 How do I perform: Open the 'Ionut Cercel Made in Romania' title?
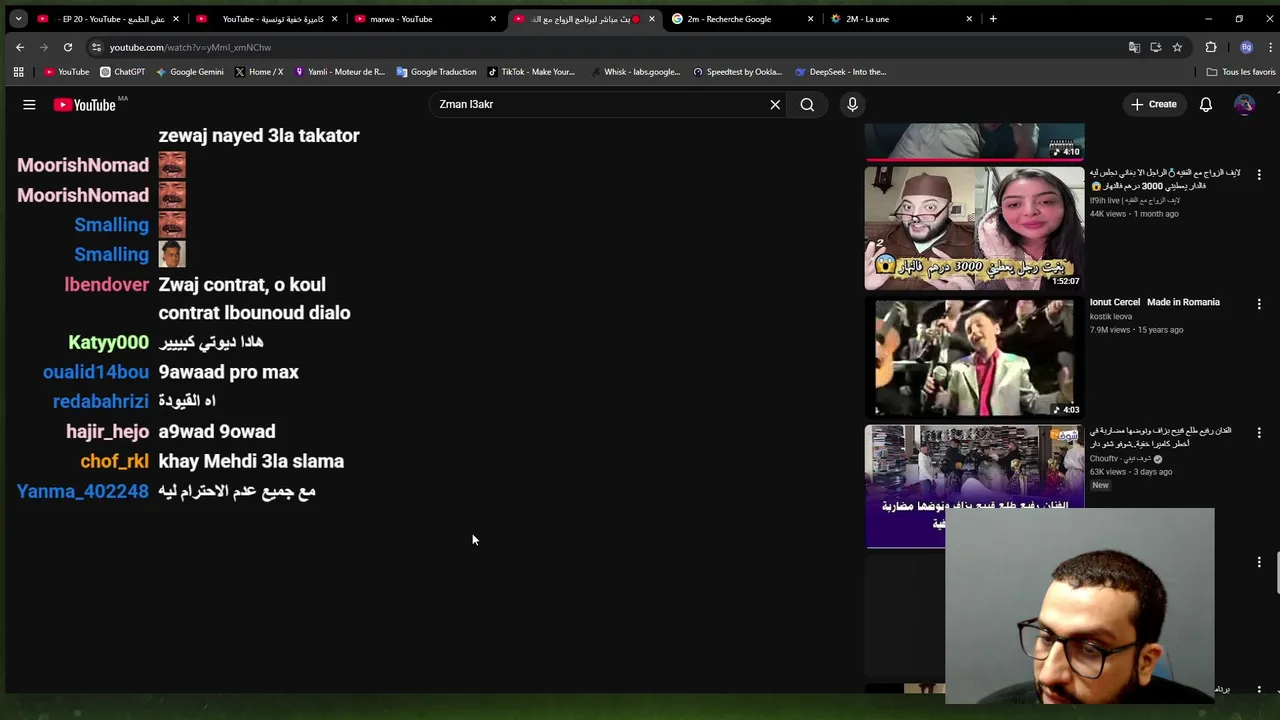[1154, 302]
